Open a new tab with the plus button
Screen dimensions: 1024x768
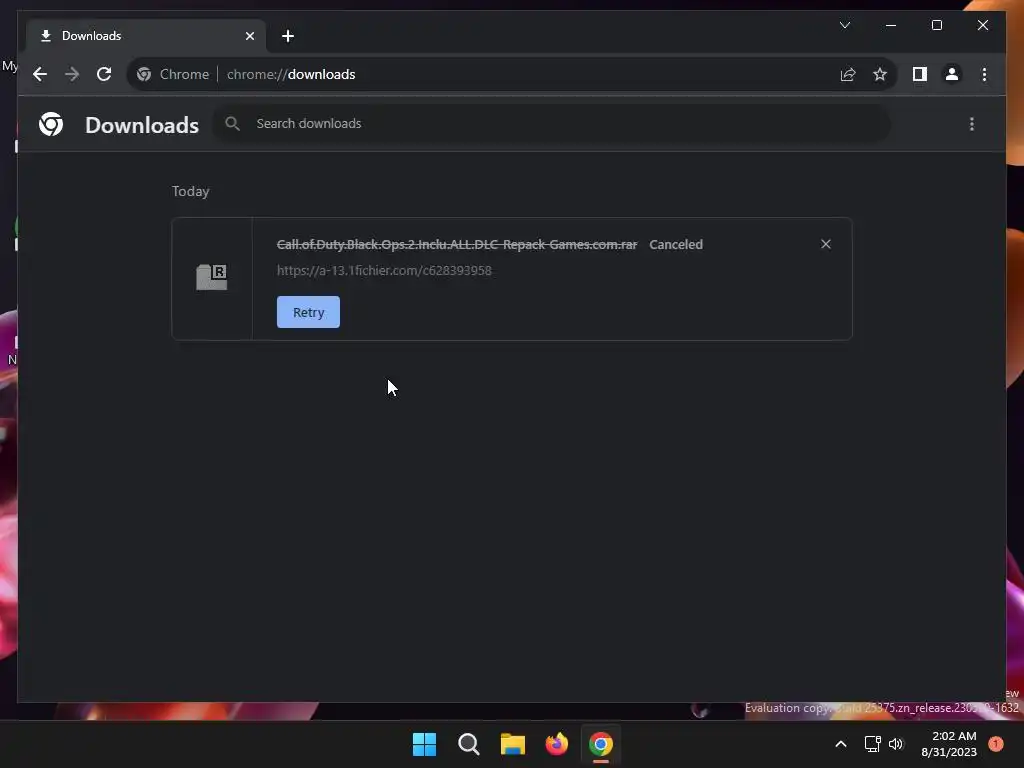[288, 36]
